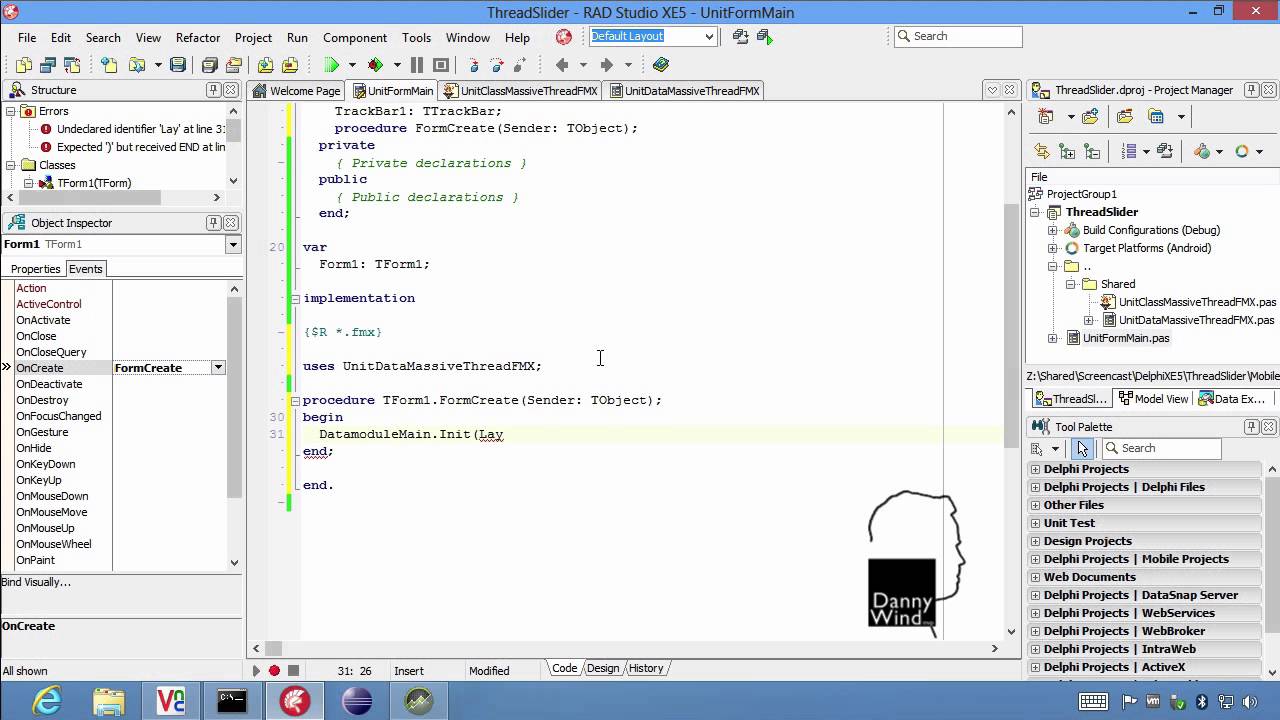This screenshot has width=1280, height=720.
Task: Click the Sync swap arrows icon in Project Manager
Action: click(1042, 152)
